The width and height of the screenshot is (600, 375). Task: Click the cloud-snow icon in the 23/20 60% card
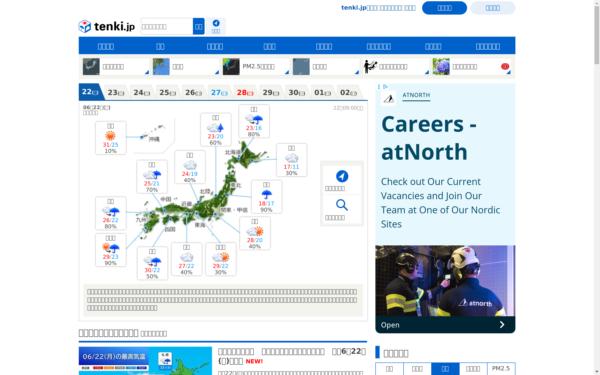[x=215, y=127]
